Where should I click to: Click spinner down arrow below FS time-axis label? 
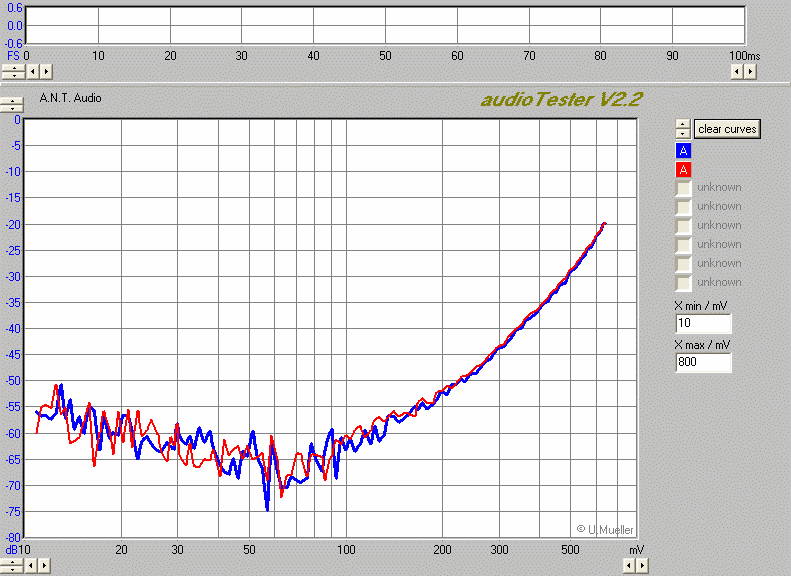click(x=14, y=76)
